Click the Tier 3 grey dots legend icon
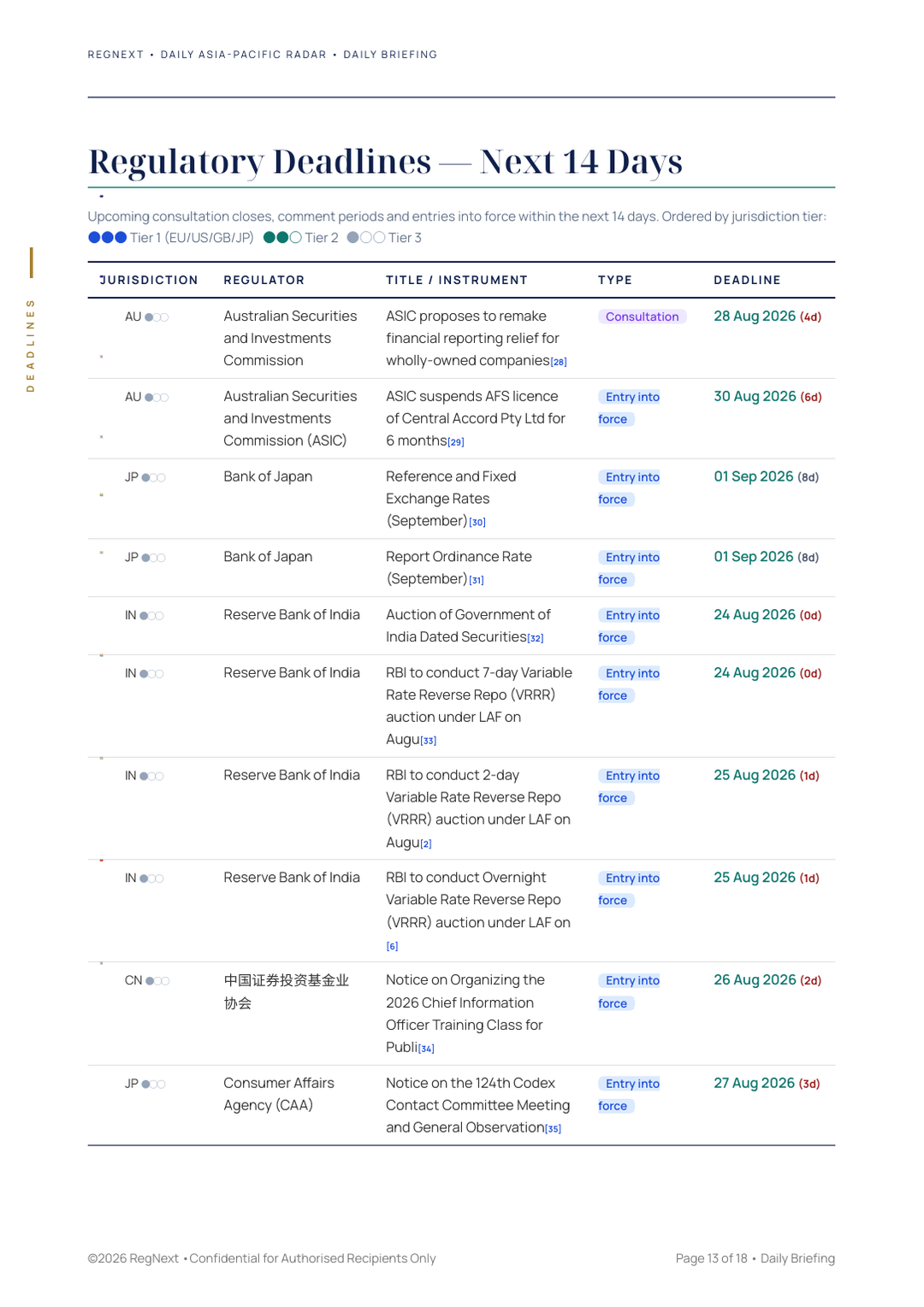924x1307 pixels. point(366,238)
